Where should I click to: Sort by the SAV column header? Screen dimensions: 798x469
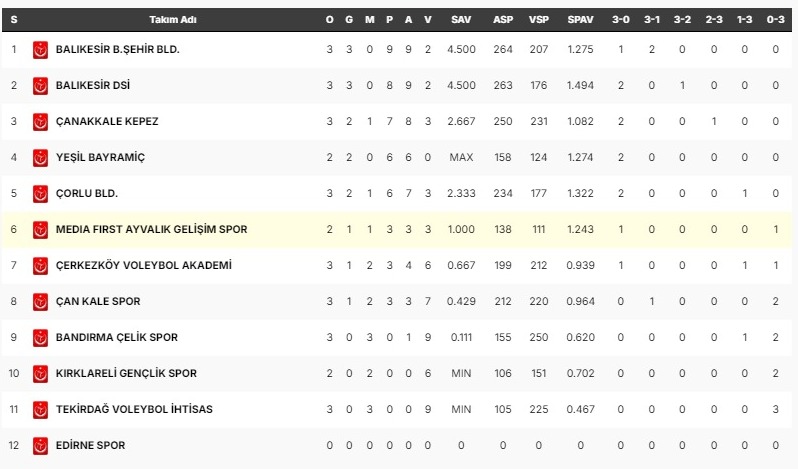coord(461,20)
